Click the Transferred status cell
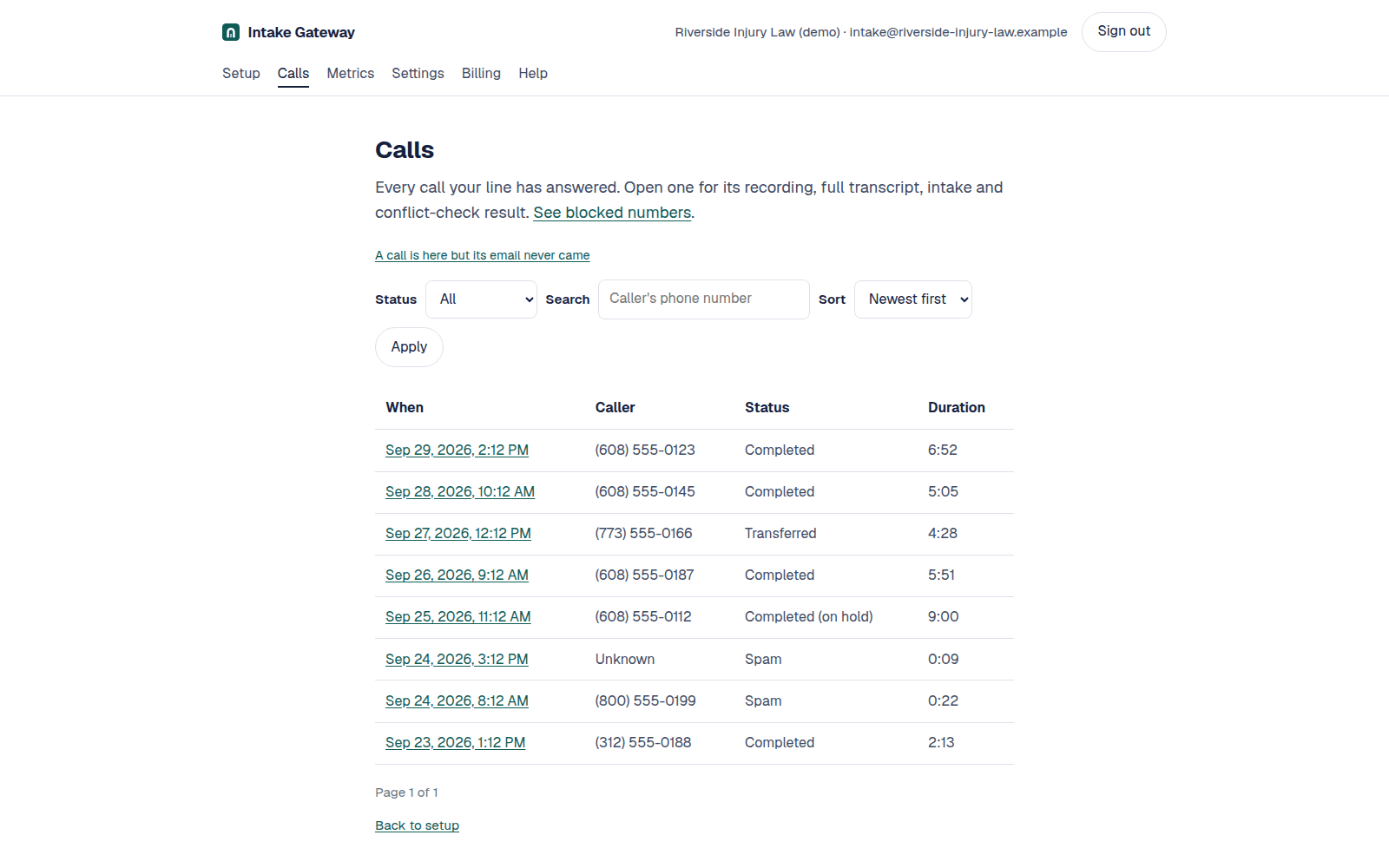Image resolution: width=1389 pixels, height=868 pixels. [780, 534]
